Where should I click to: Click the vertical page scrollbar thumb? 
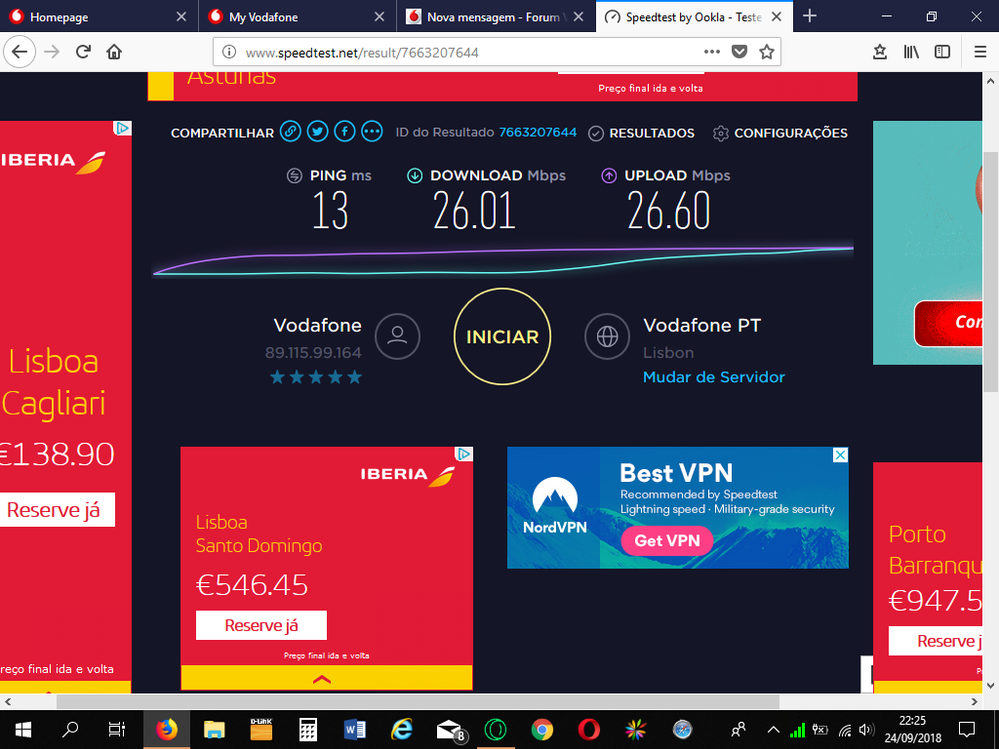990,273
